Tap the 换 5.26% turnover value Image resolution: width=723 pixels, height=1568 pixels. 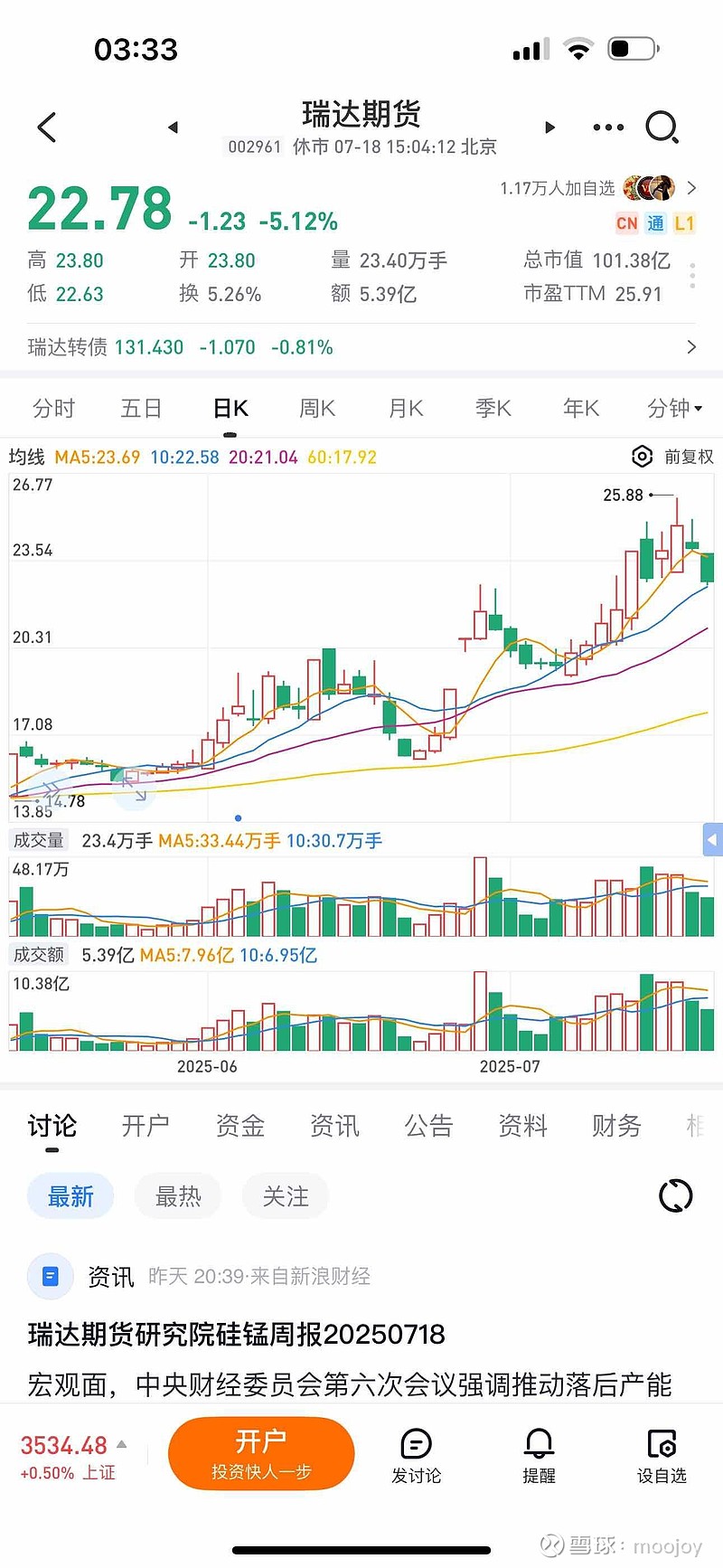click(221, 294)
